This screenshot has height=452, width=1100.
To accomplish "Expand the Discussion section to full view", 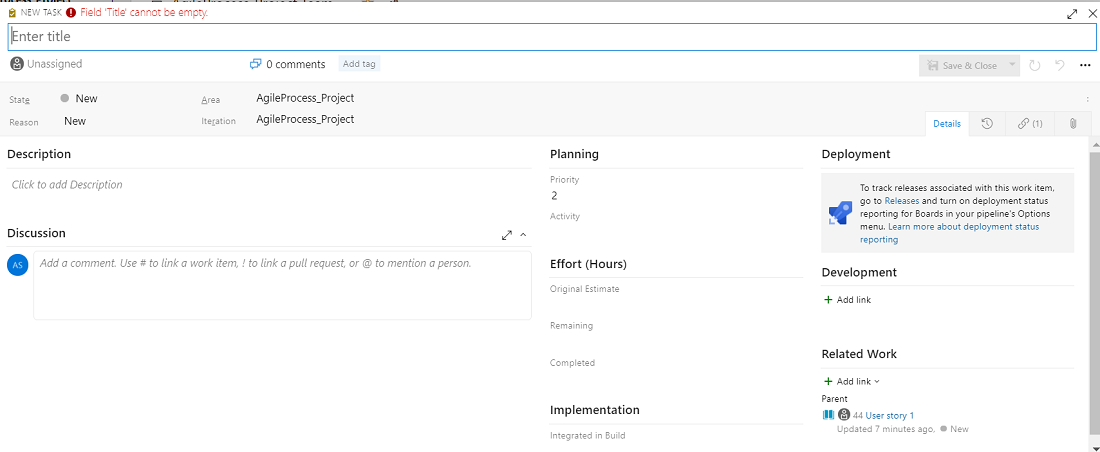I will [x=507, y=235].
